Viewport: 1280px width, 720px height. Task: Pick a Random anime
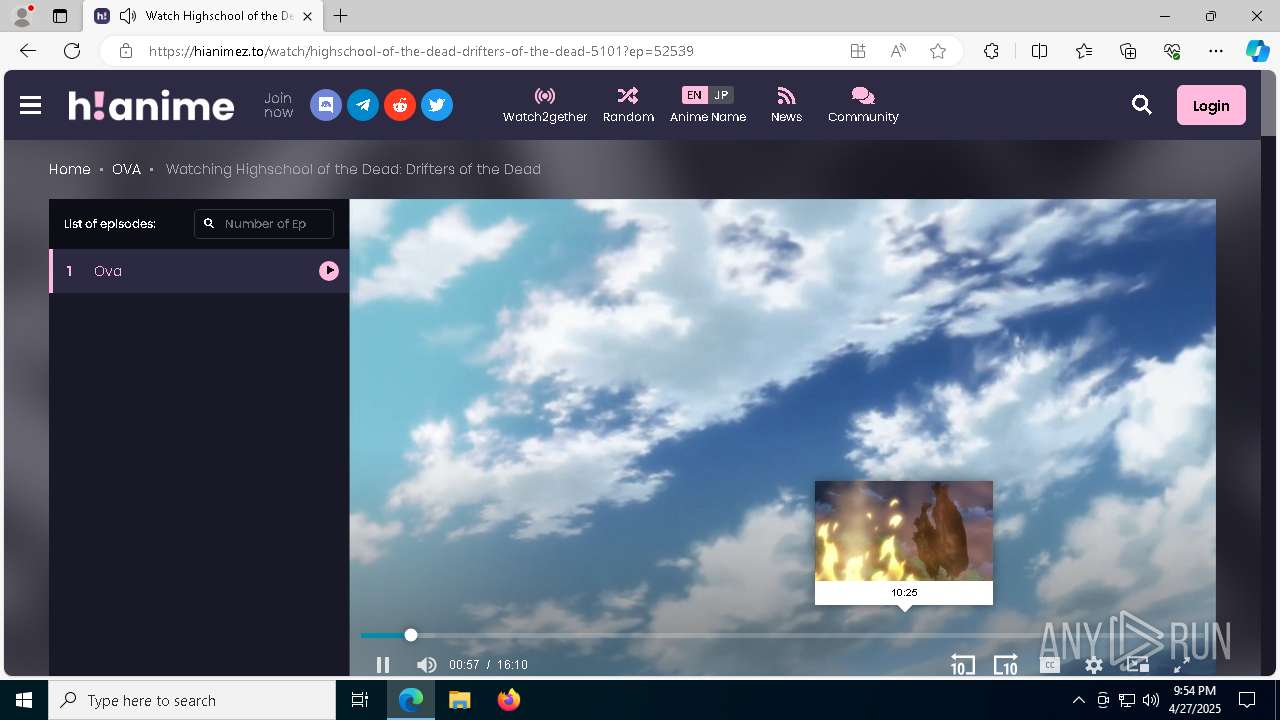[x=628, y=105]
